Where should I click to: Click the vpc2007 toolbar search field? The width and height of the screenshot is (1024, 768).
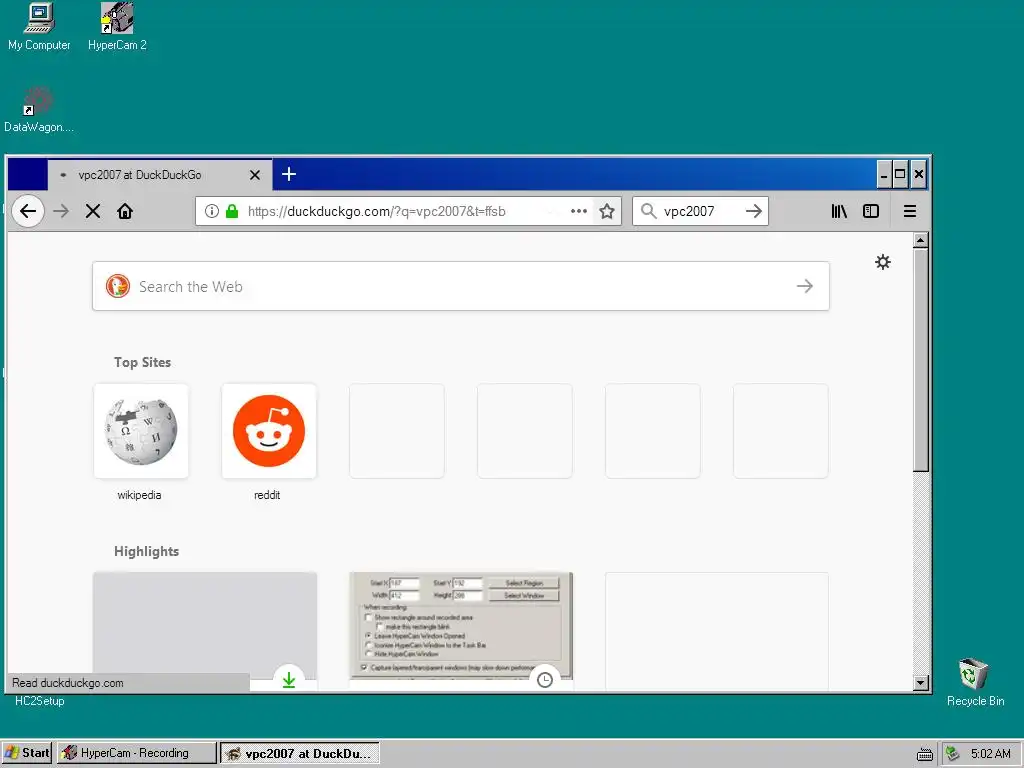tap(699, 211)
